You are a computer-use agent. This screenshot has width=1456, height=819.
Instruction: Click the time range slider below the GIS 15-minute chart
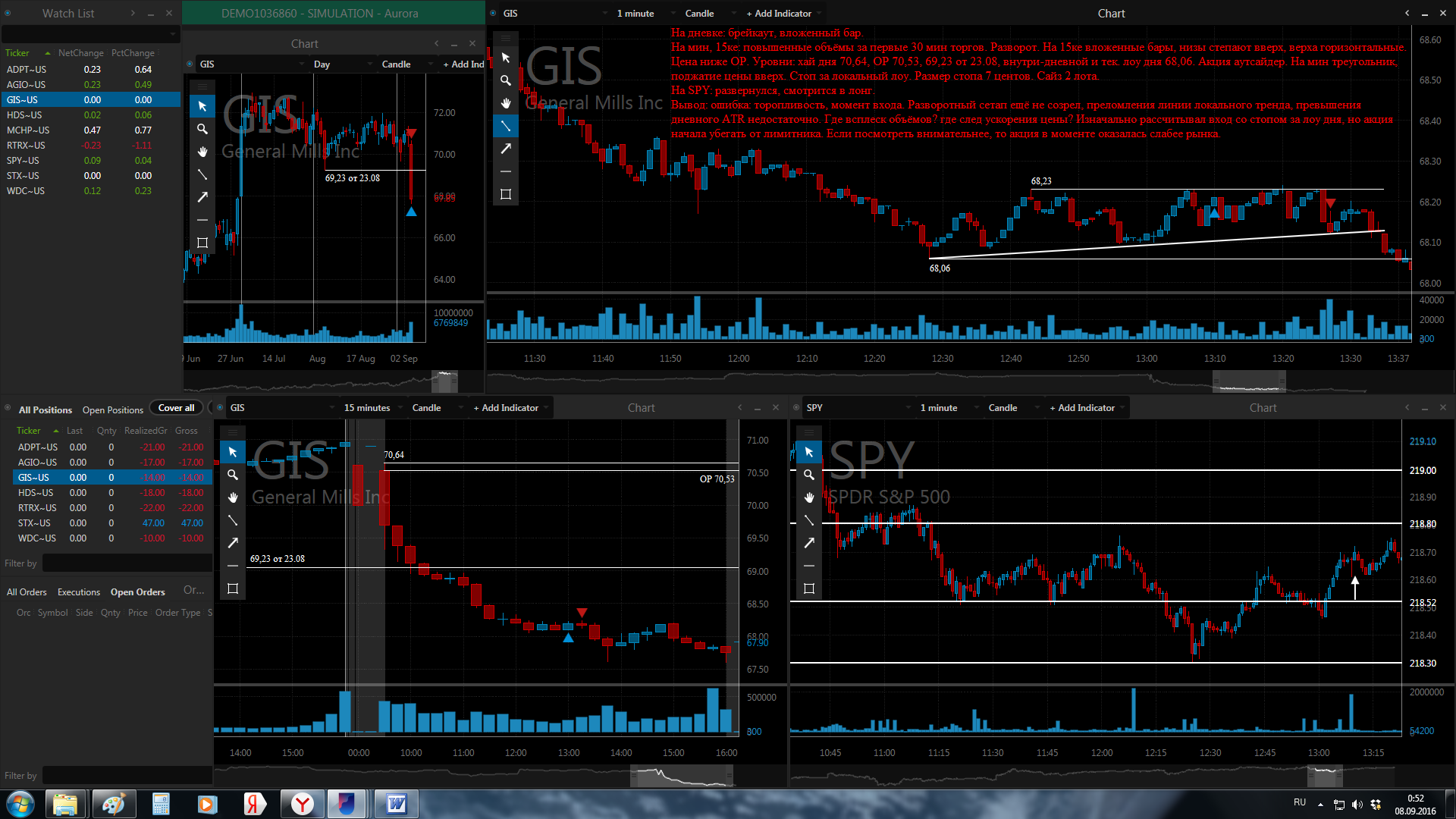point(682,775)
